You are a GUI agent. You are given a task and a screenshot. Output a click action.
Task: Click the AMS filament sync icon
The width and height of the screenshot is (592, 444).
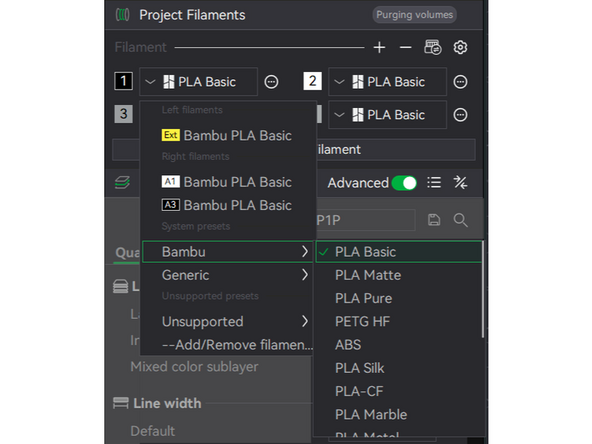433,47
